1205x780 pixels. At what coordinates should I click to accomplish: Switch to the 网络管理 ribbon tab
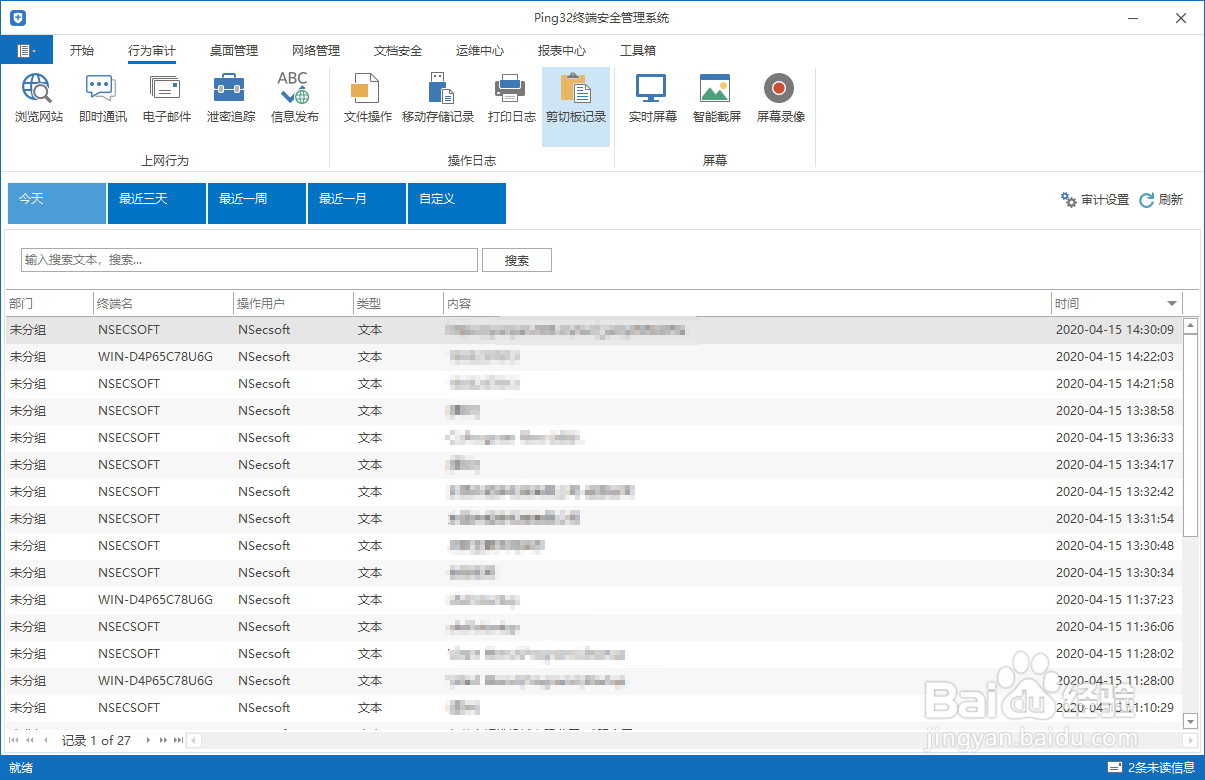point(316,51)
